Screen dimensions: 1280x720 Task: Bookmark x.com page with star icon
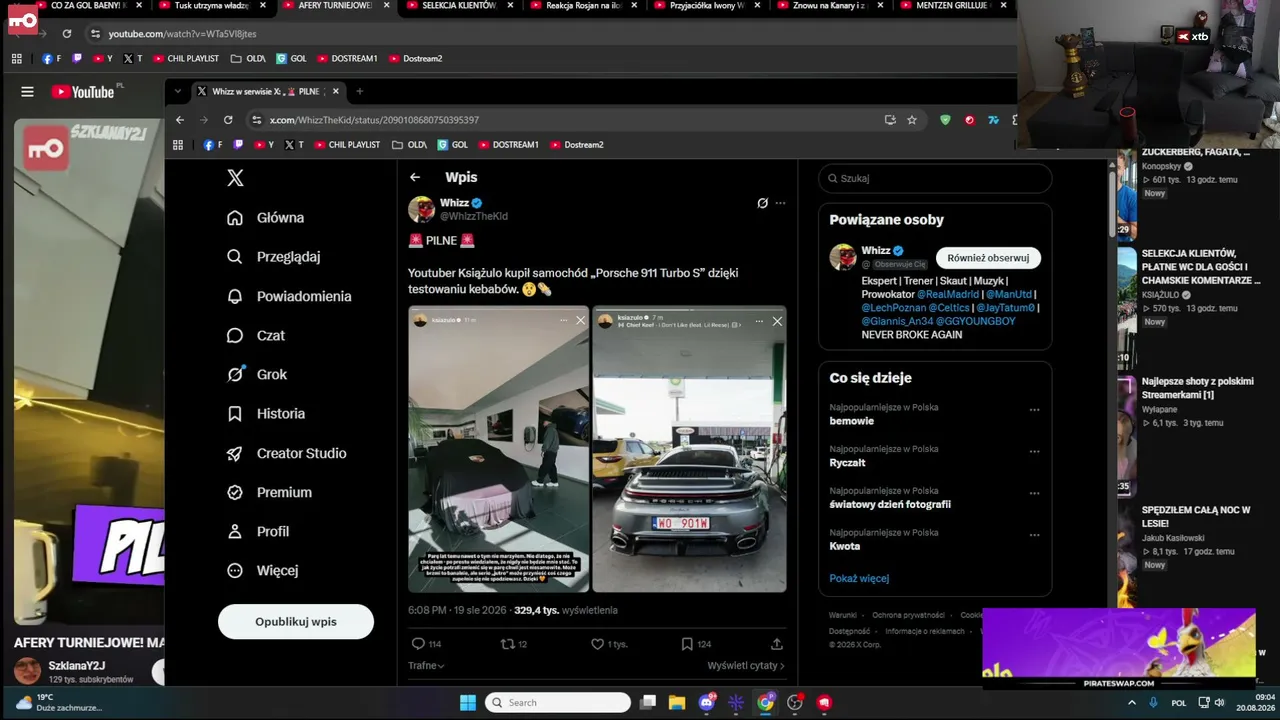(x=912, y=120)
